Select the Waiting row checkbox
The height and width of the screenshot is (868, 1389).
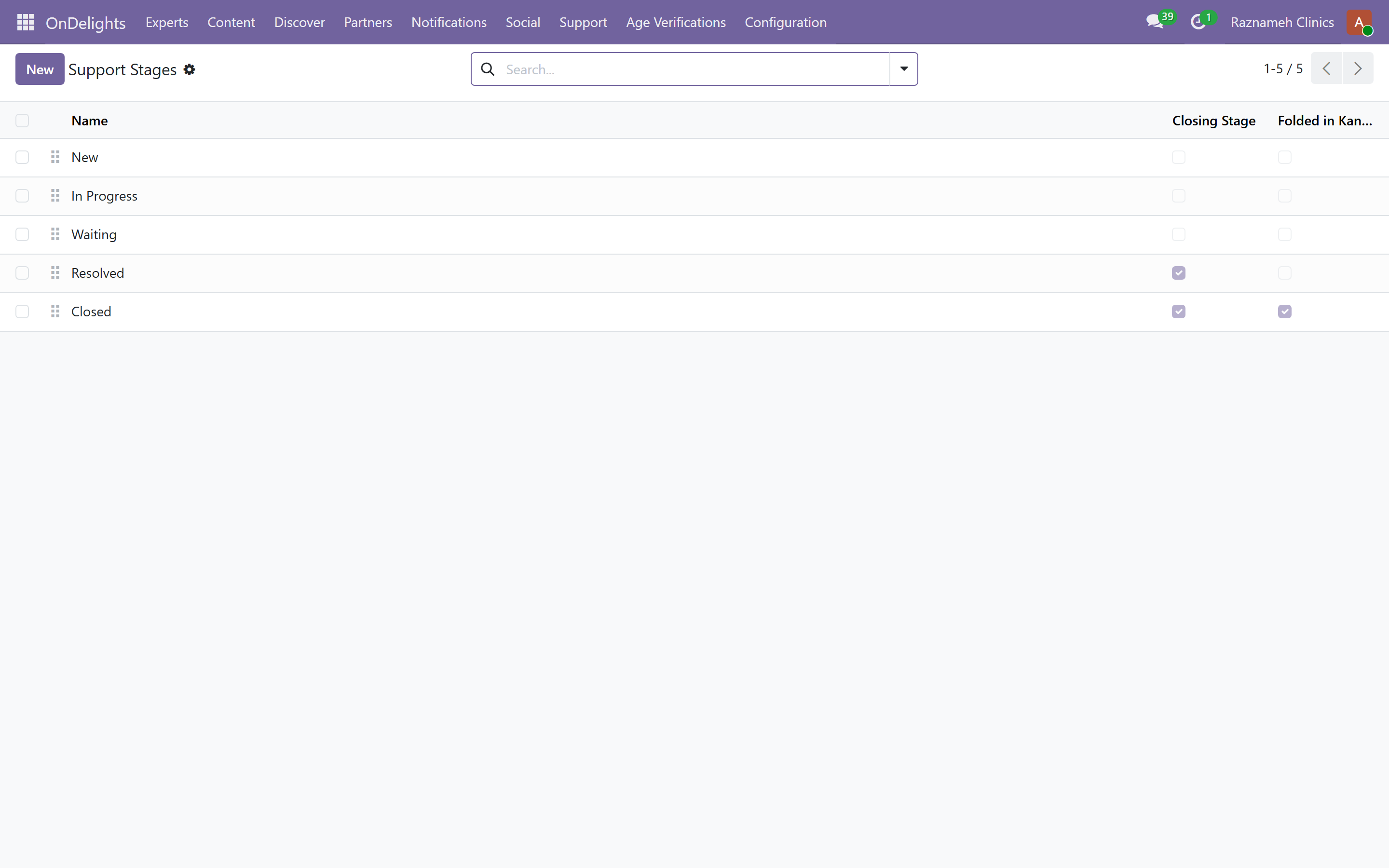tap(22, 234)
